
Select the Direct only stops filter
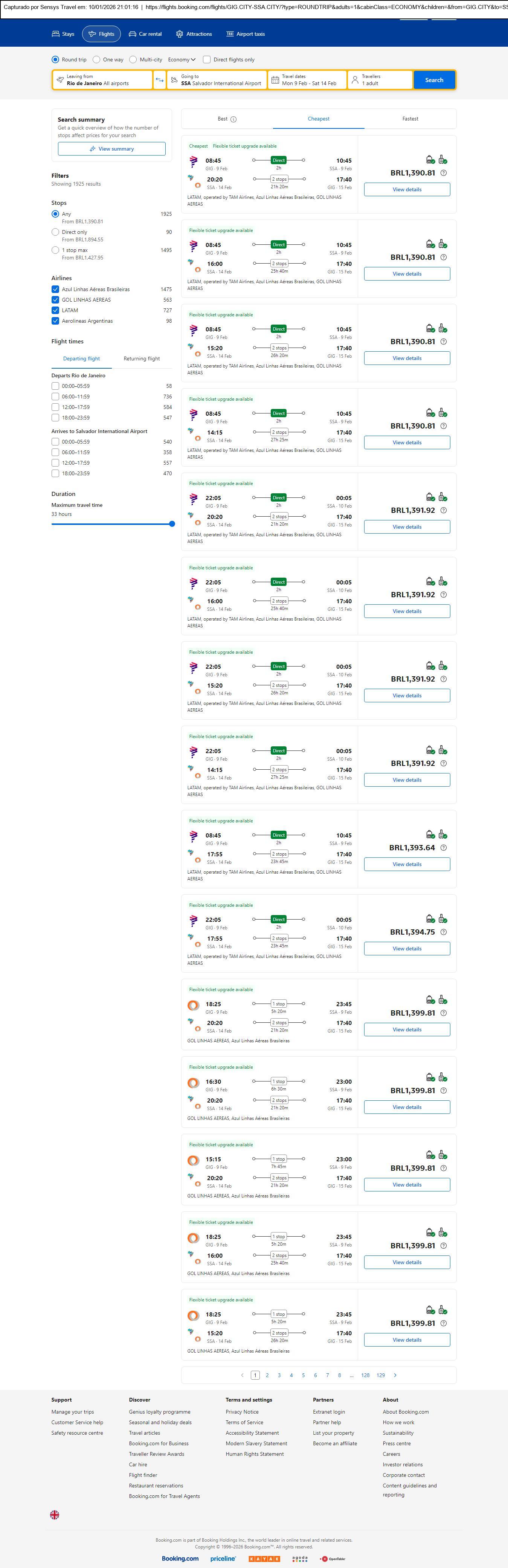[55, 232]
